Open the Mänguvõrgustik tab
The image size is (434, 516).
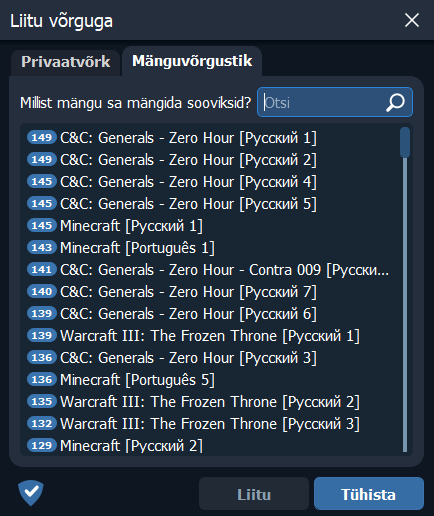(x=192, y=61)
